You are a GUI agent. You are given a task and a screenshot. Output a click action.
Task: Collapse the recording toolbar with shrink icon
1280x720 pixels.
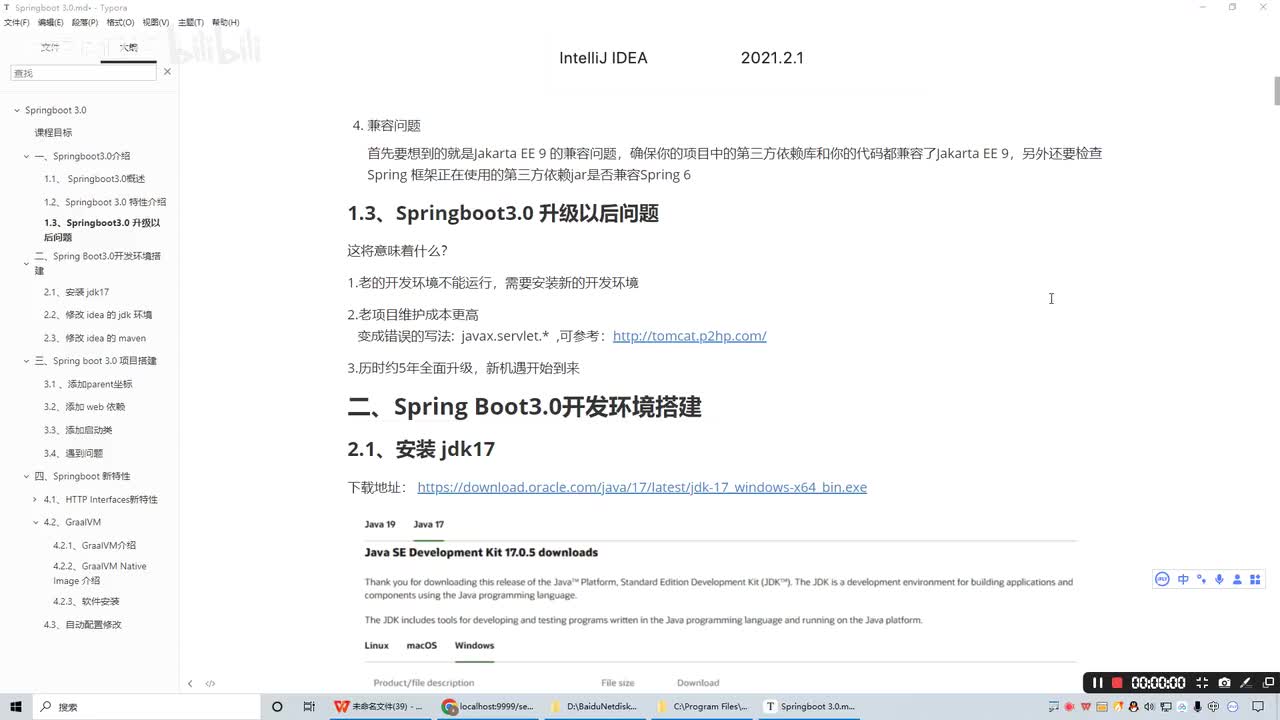(1203, 683)
